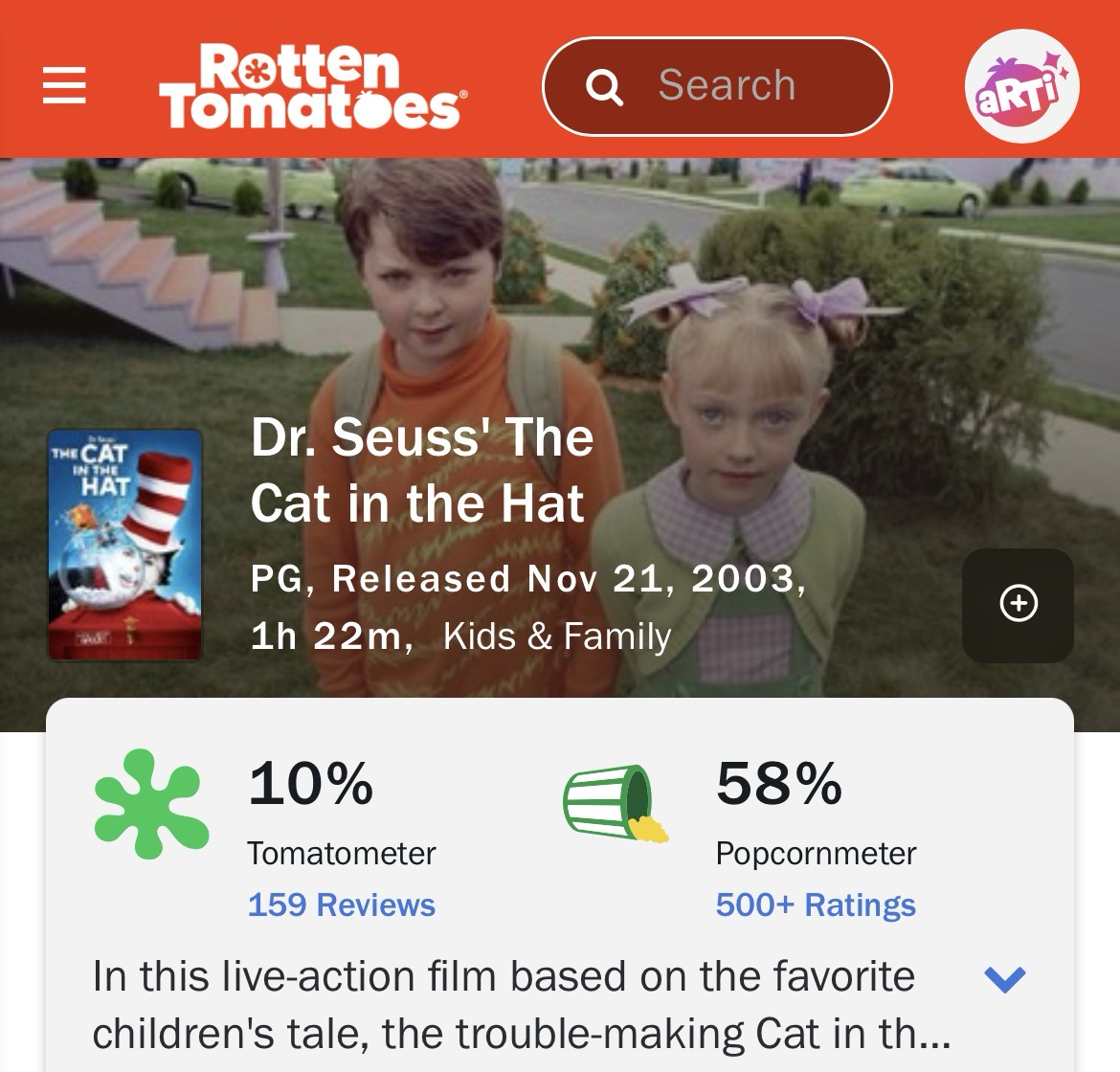1120x1072 pixels.
Task: Click the green splat Tomatometer icon
Action: (x=151, y=803)
